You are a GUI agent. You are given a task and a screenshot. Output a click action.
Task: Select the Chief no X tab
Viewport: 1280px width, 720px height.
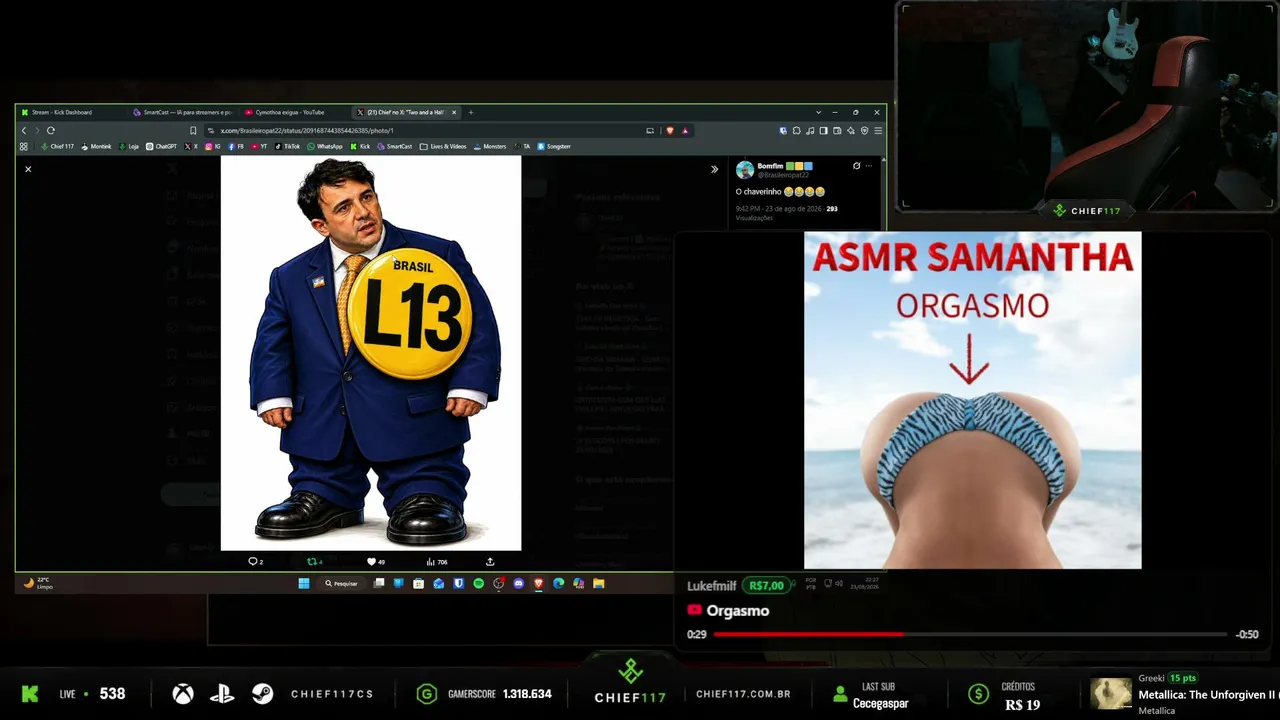[406, 112]
